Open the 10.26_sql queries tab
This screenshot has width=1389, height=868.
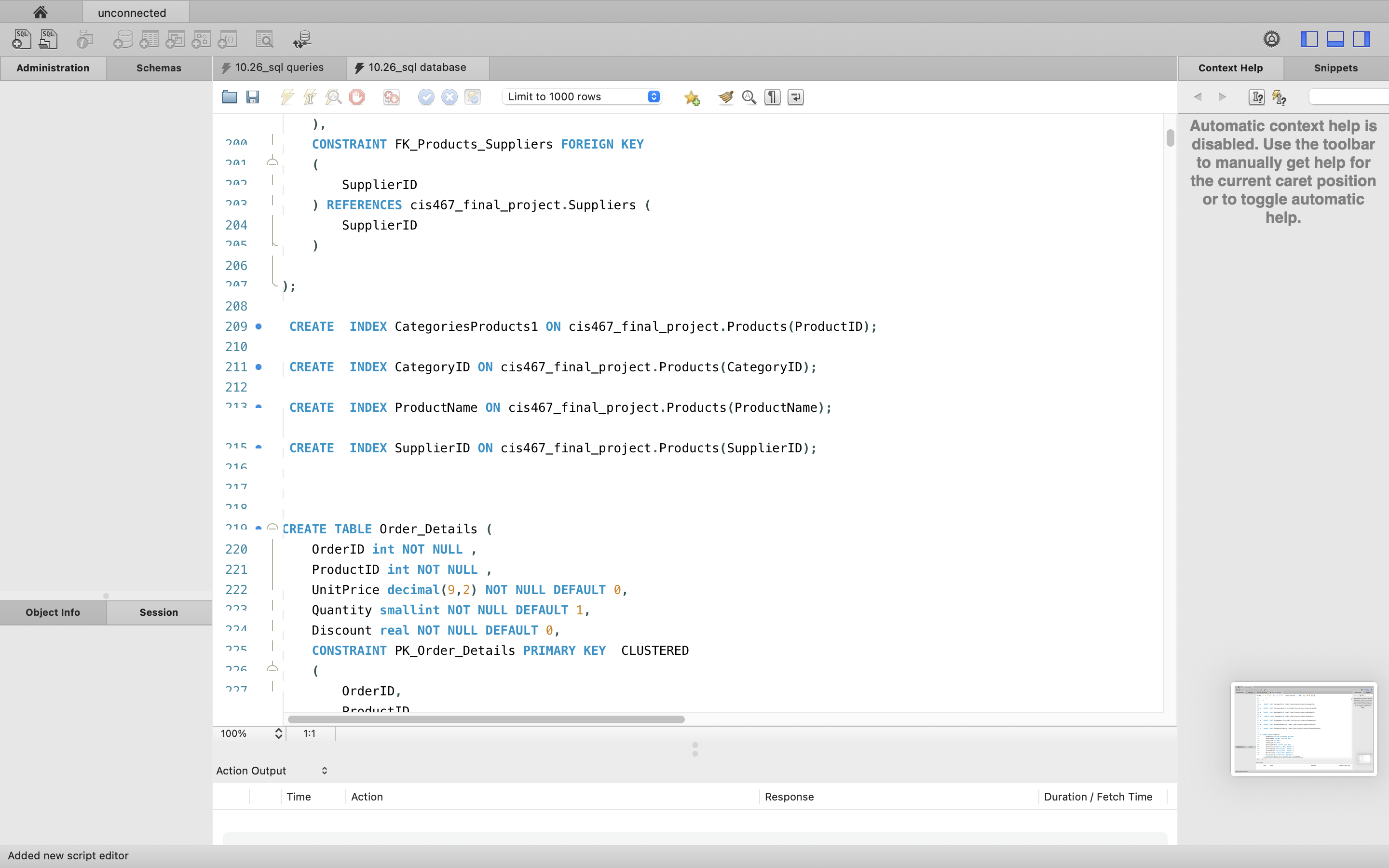coord(280,68)
